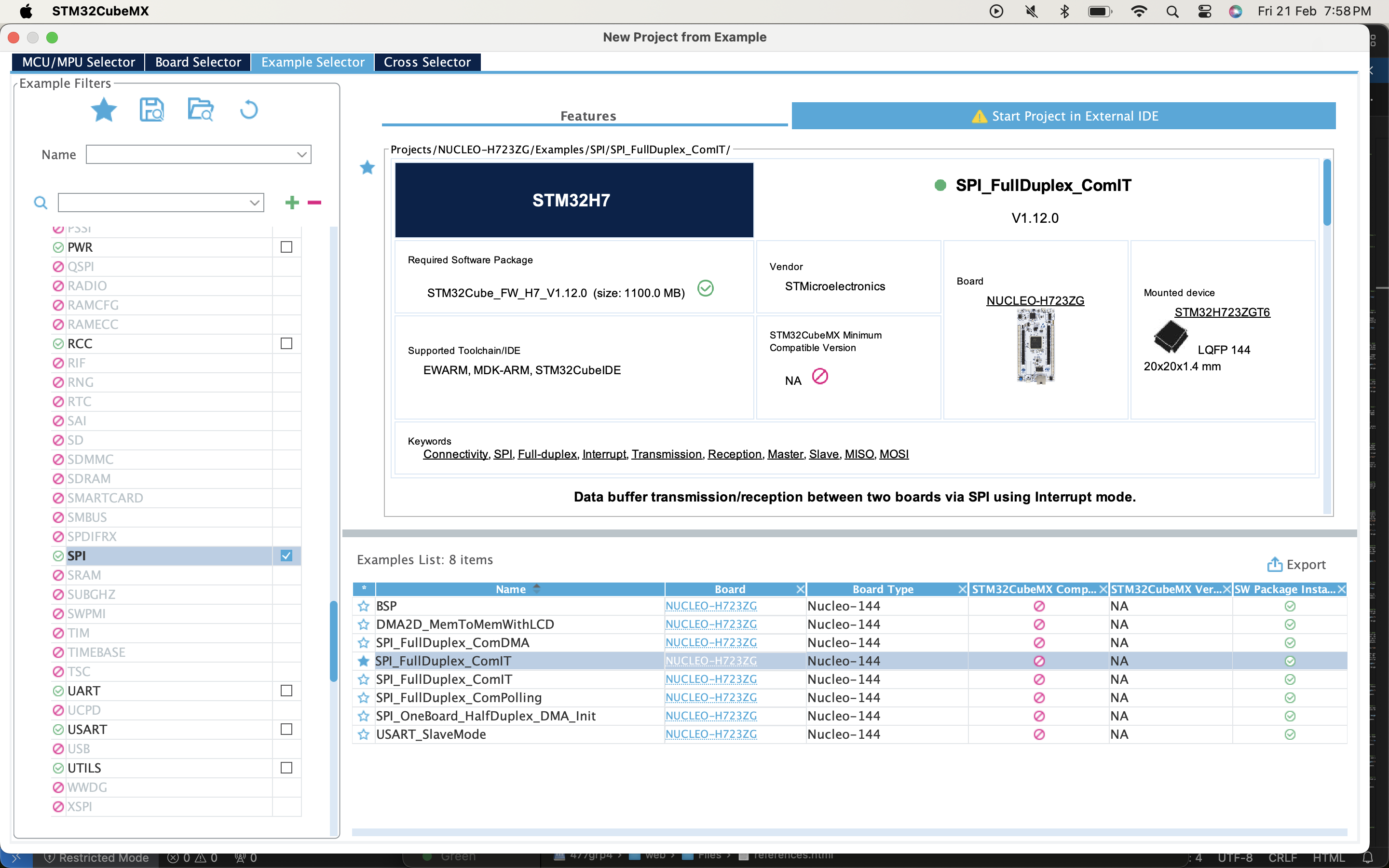1389x868 pixels.
Task: Open the STM32H723ZGT6 mounted device link
Action: tap(1222, 312)
